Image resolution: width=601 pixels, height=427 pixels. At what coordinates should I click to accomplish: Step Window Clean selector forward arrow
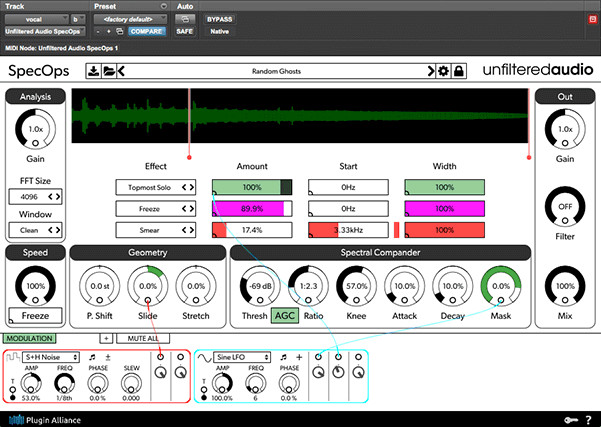(58, 230)
